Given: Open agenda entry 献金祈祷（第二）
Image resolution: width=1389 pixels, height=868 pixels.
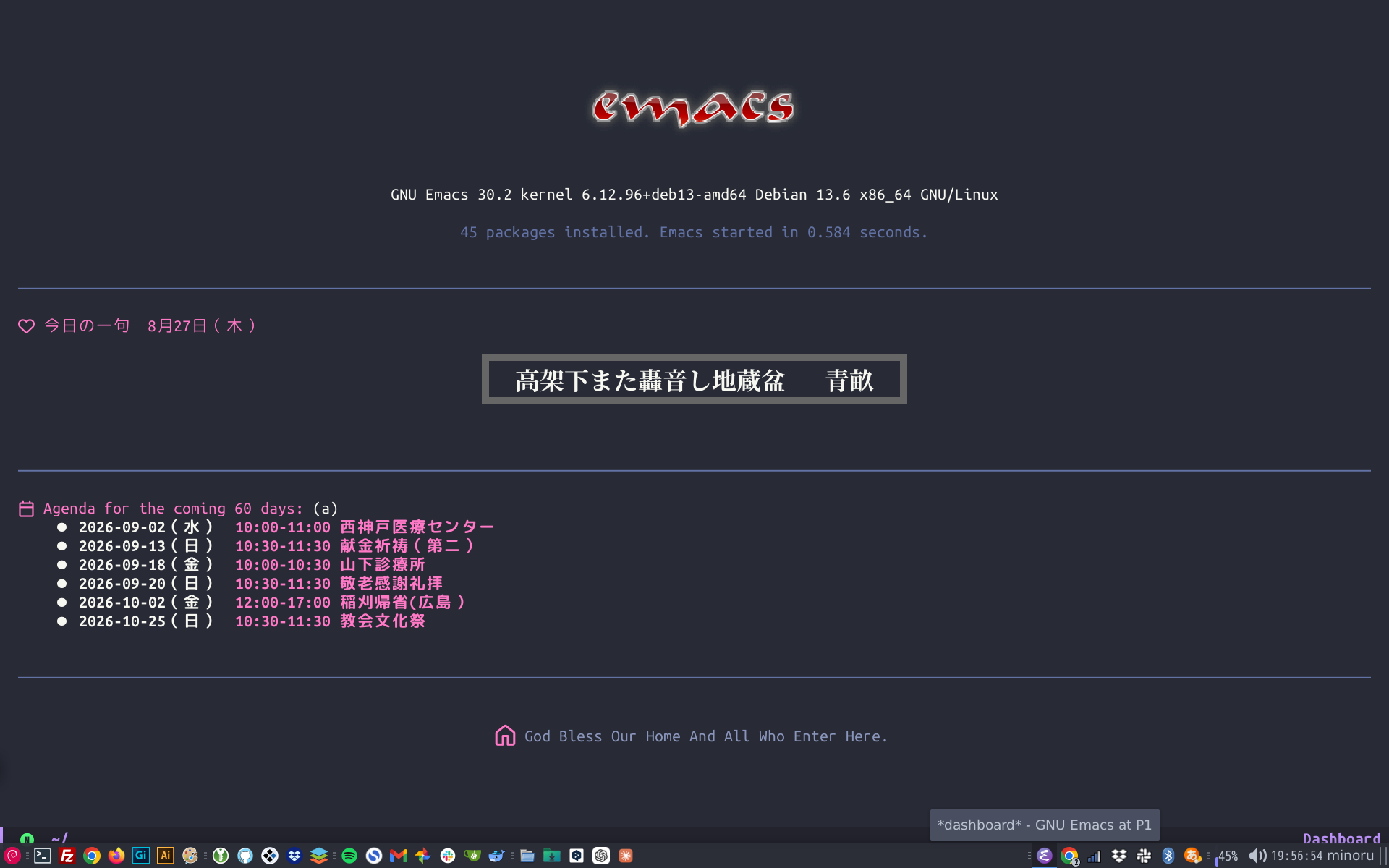Looking at the screenshot, I should [x=407, y=546].
